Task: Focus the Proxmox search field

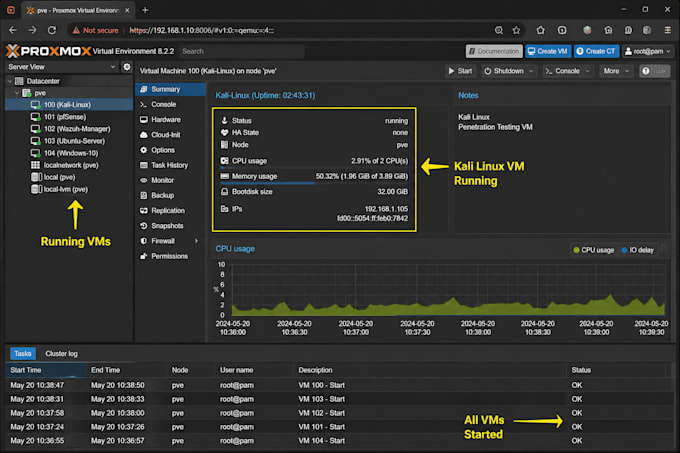Action: [242, 51]
